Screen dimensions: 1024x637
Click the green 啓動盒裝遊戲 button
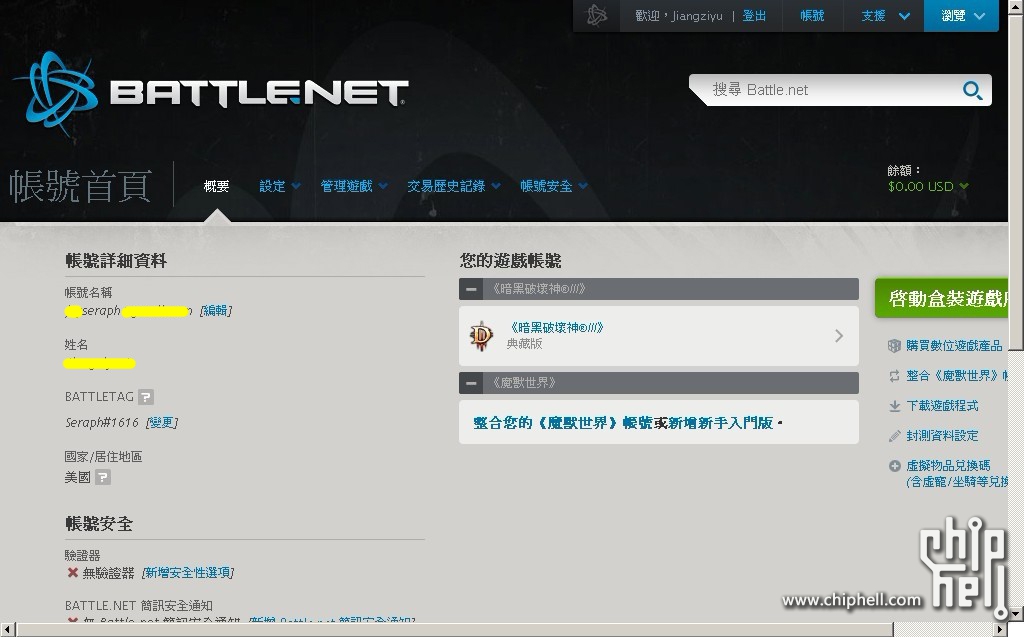click(x=942, y=299)
